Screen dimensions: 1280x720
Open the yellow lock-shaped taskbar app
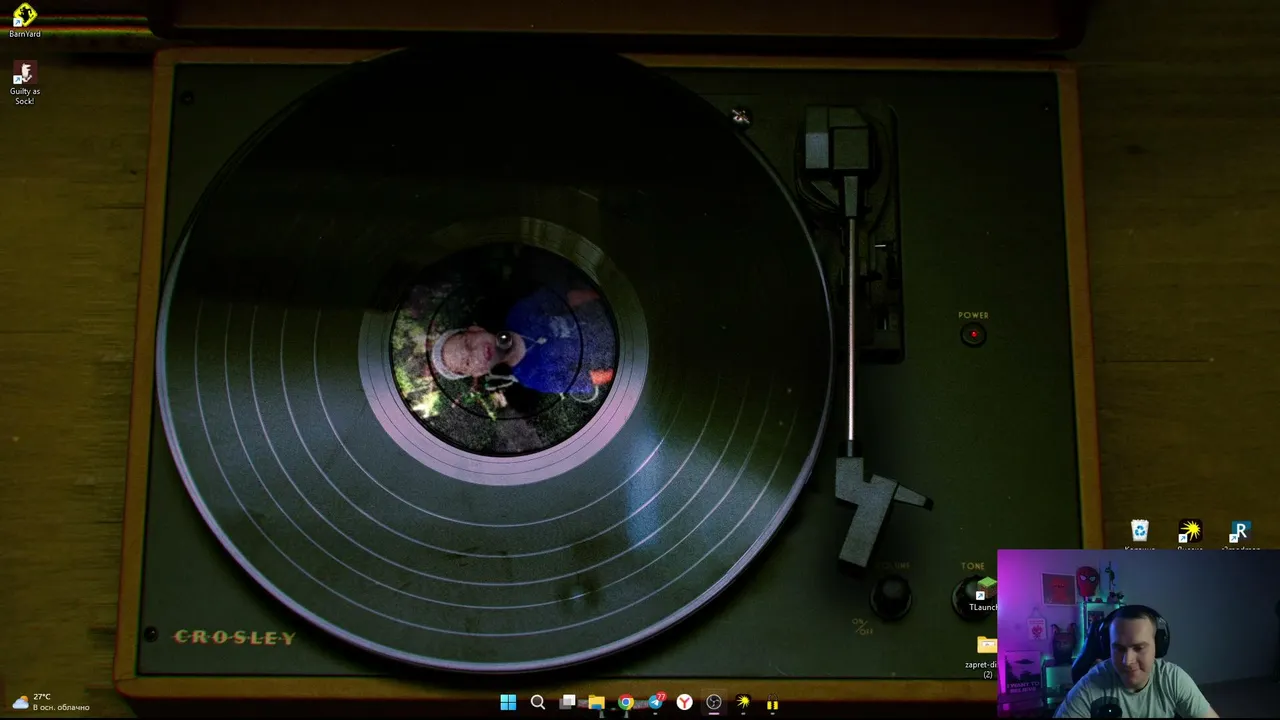tap(772, 702)
